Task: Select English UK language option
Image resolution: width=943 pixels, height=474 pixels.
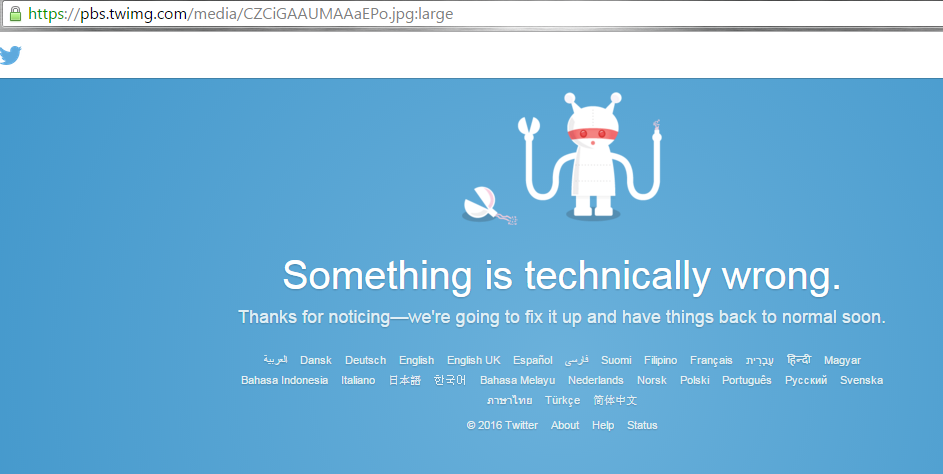Action: tap(473, 360)
